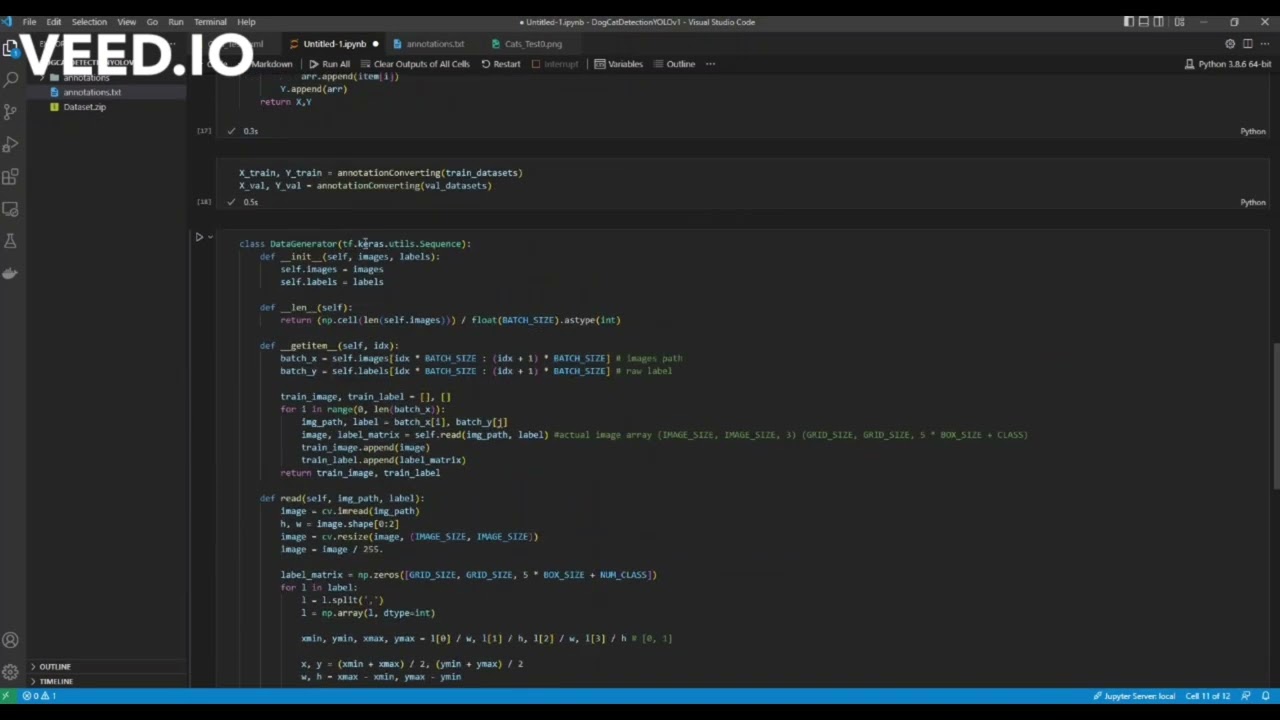Open errors and warnings in status bar
The image size is (1280, 720).
(x=40, y=696)
